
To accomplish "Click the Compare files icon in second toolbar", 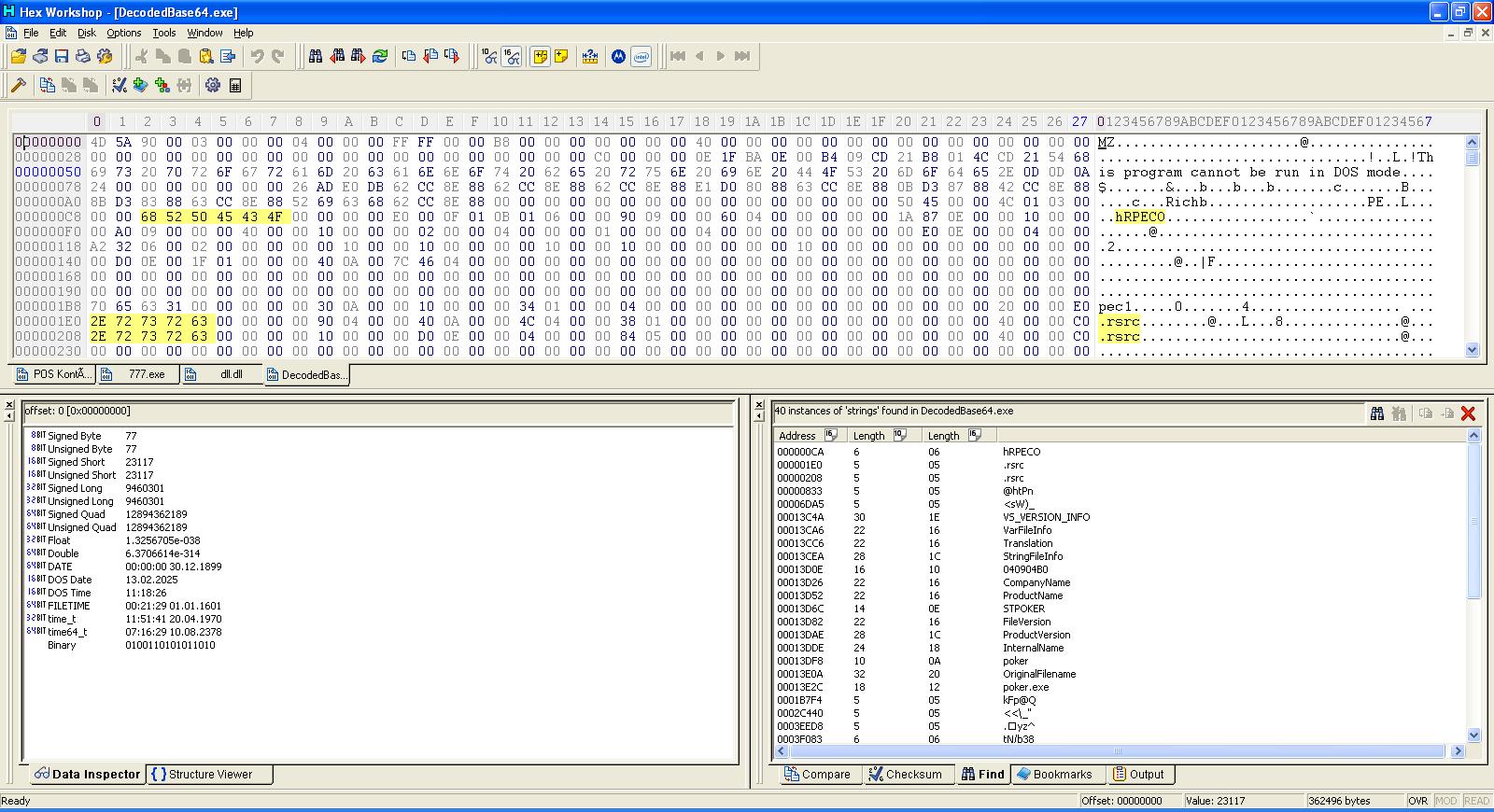I will coord(48,85).
